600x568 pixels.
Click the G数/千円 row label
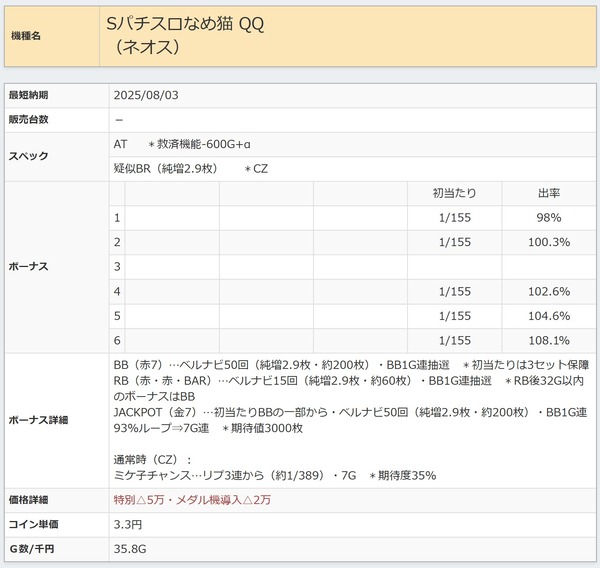pos(31,549)
